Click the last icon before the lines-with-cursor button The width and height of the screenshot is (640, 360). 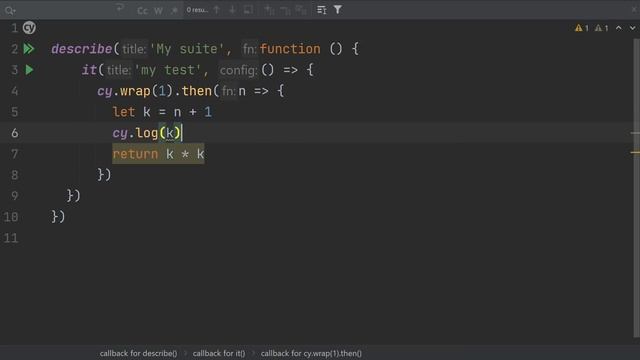coord(301,10)
